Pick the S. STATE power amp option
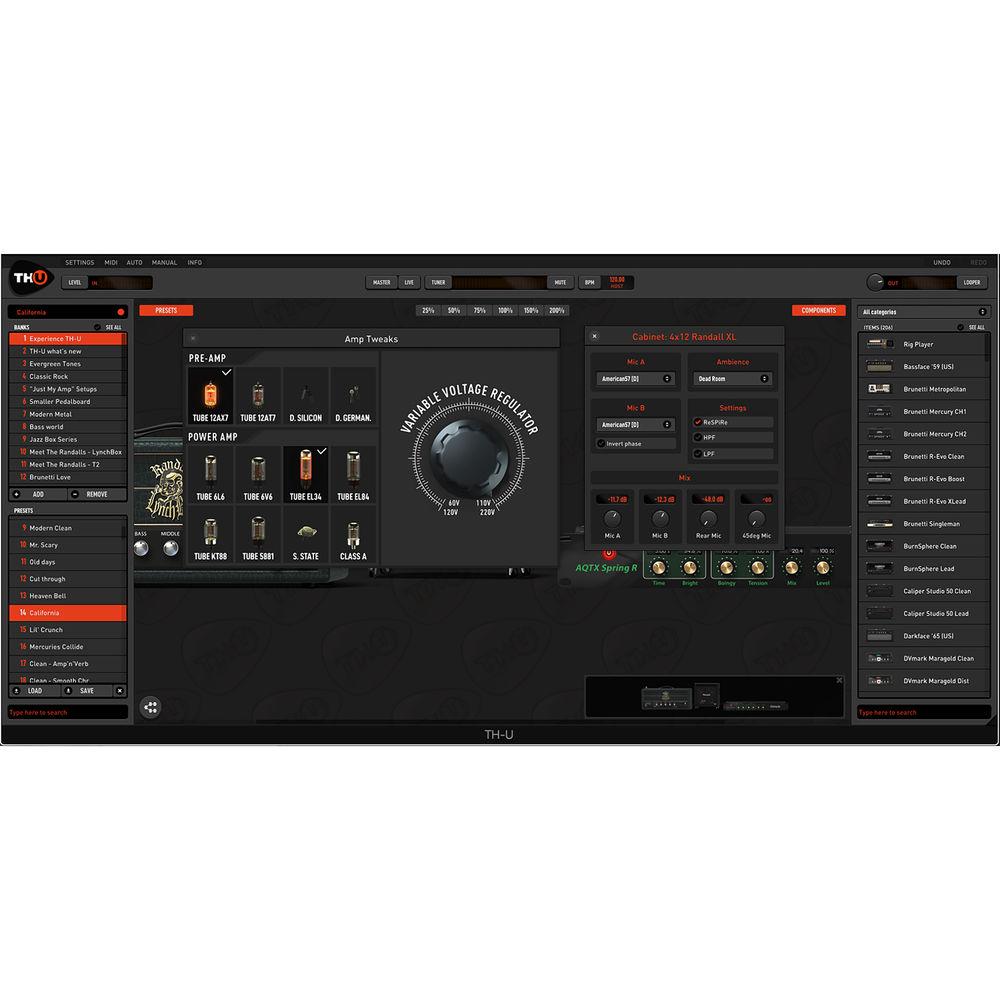Viewport: 1000px width, 1000px height. 305,533
